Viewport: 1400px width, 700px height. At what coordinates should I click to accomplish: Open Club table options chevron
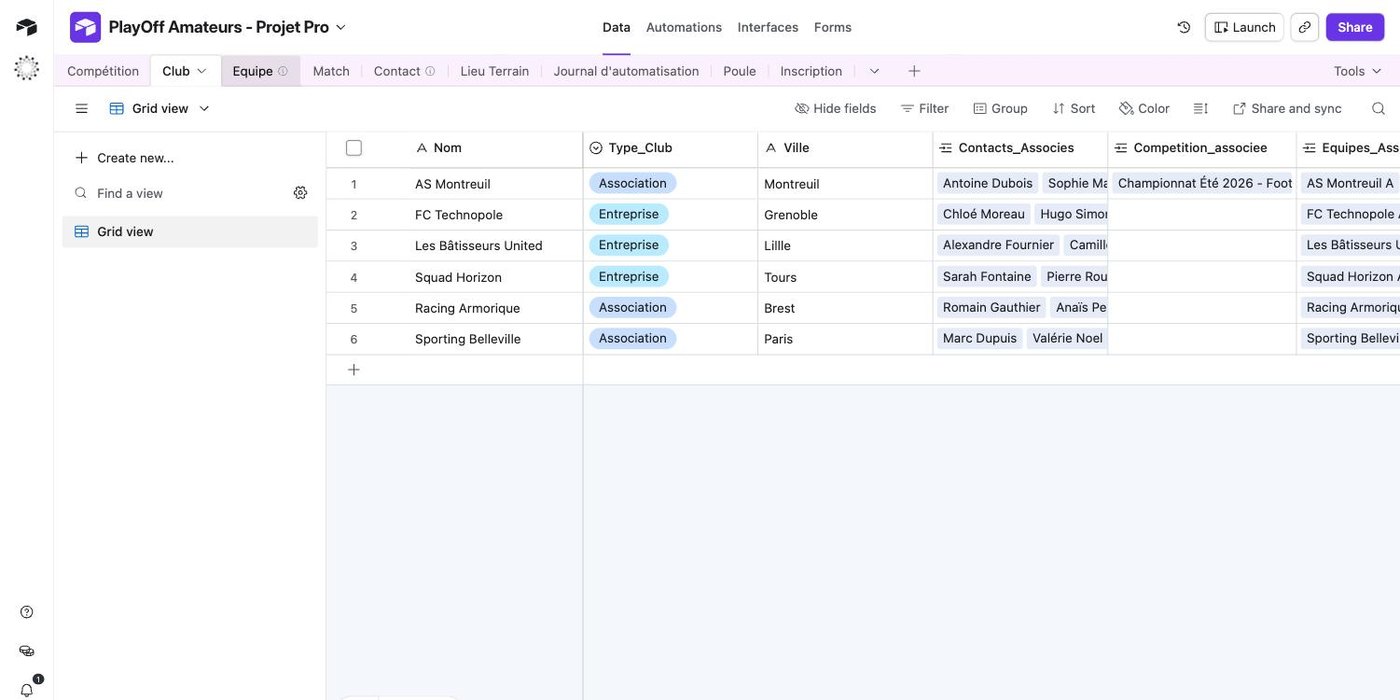pos(201,71)
